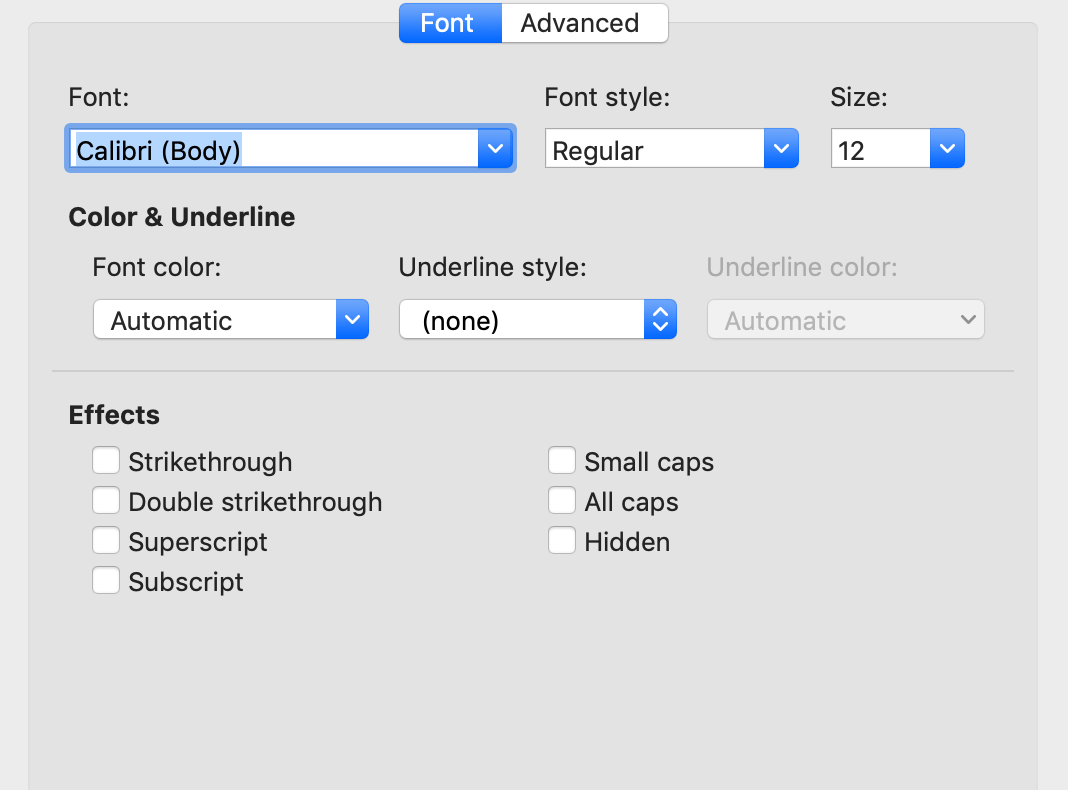
Task: Toggle the Superscript checkbox
Action: coord(106,541)
